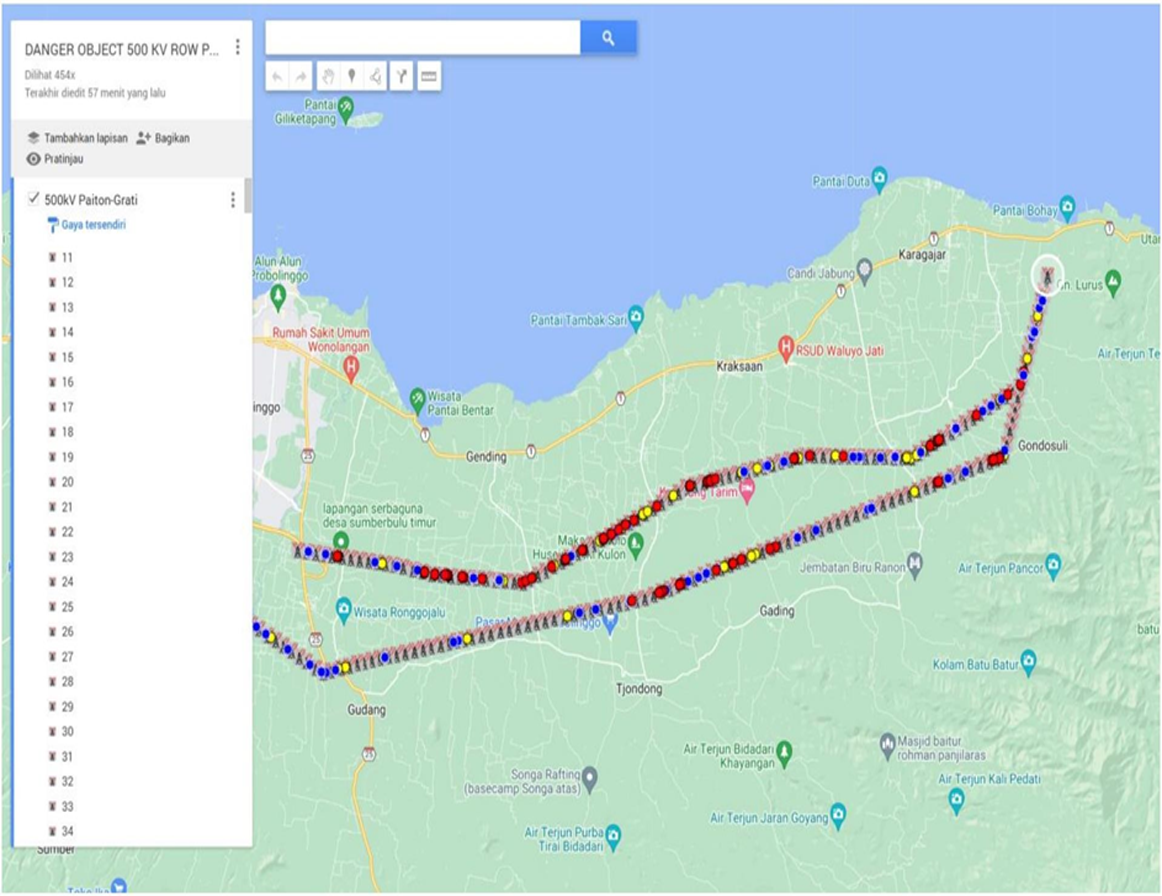Click the Bagikan share button
The height and width of the screenshot is (896, 1162).
(x=163, y=138)
